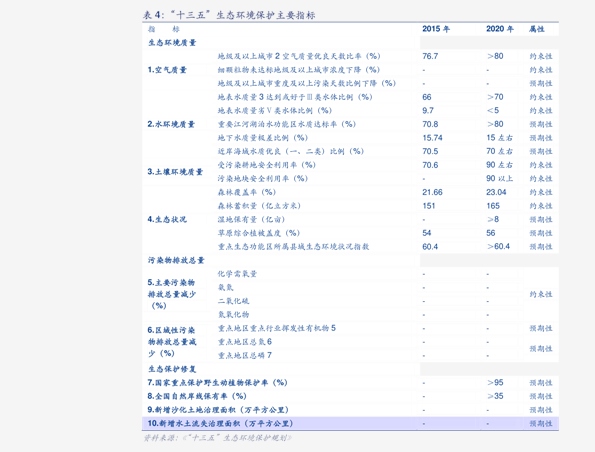Click '重点生态功能区所属县域生态环境状况指数' indicator
Image resolution: width=595 pixels, height=452 pixels.
click(x=293, y=247)
